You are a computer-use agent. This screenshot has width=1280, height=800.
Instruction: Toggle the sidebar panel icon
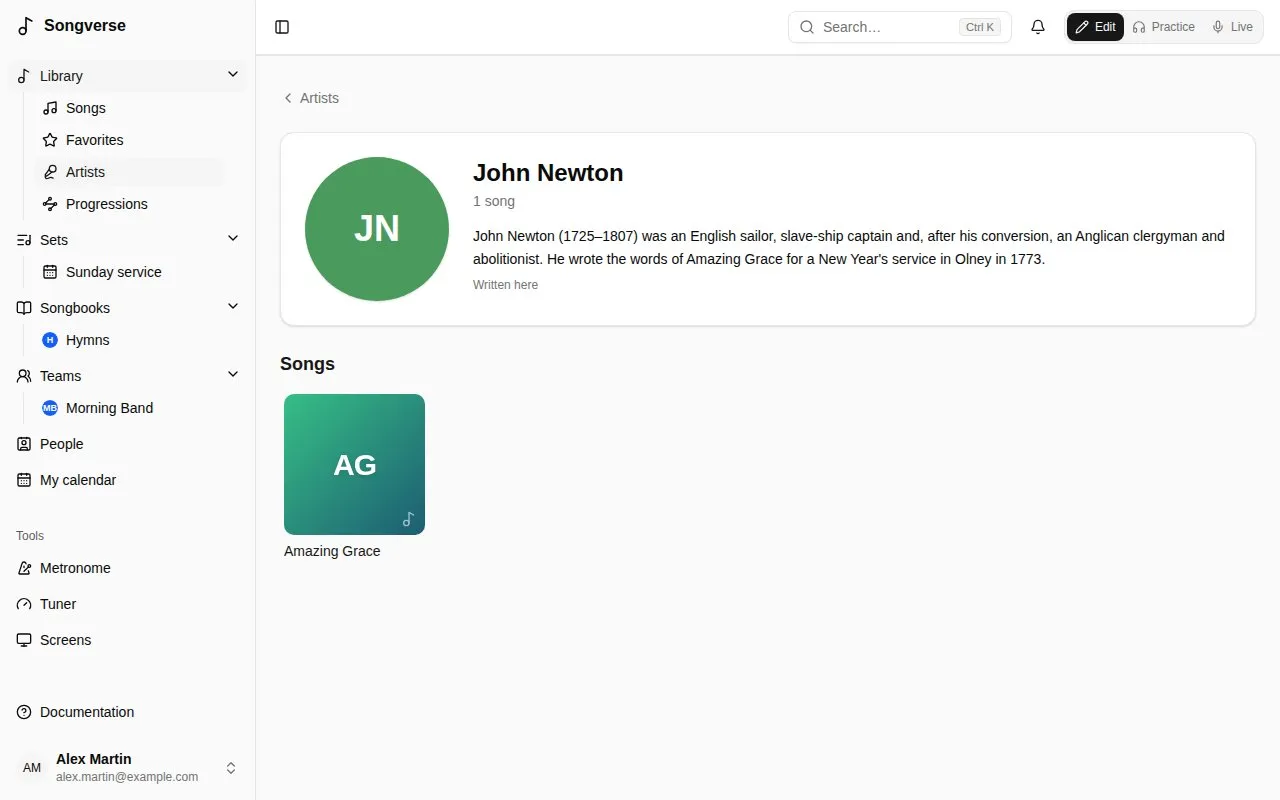(x=282, y=27)
